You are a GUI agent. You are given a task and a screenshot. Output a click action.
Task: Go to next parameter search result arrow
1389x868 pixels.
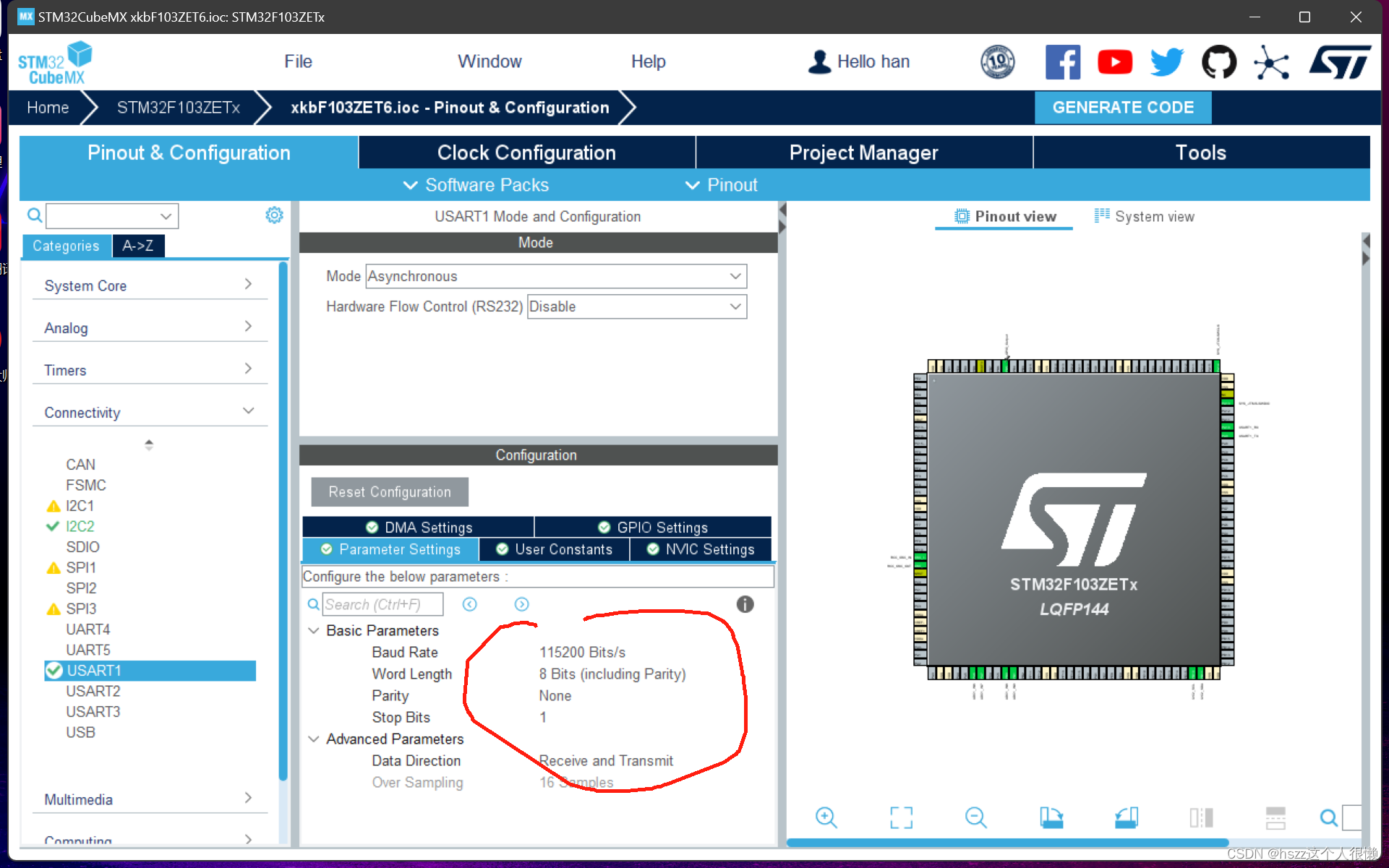[522, 604]
